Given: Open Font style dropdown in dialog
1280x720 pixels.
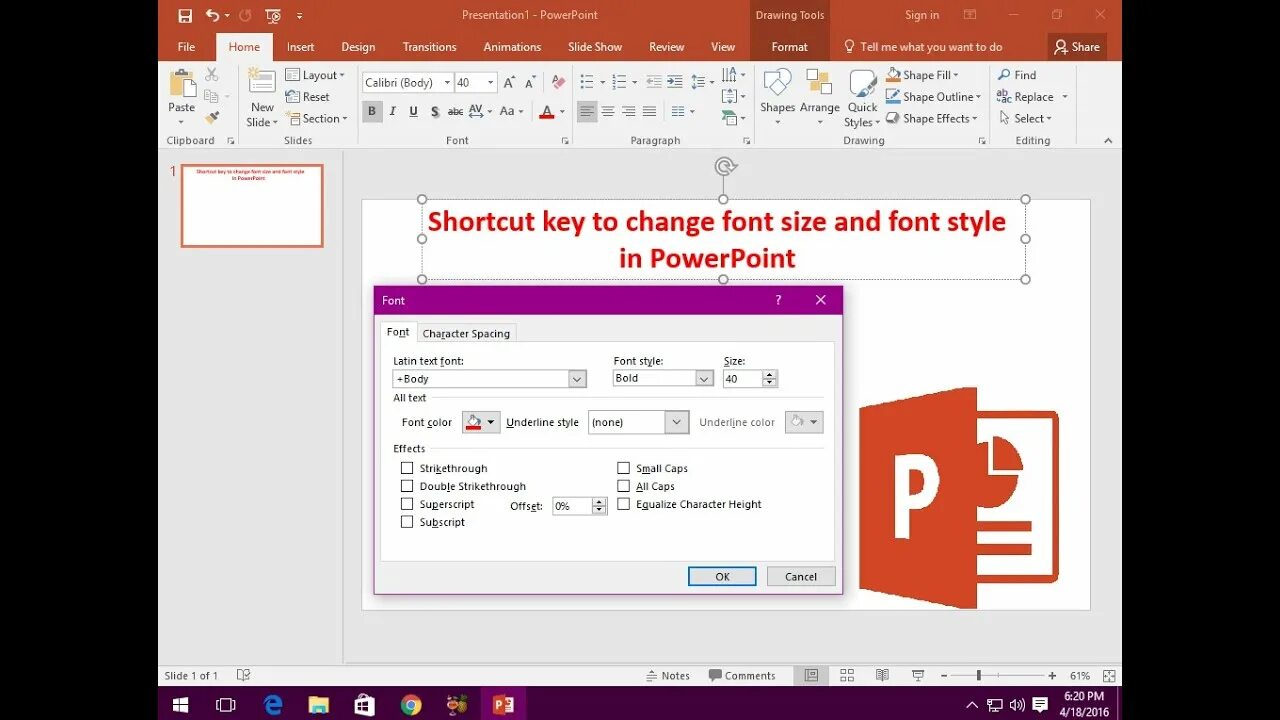Looking at the screenshot, I should pyautogui.click(x=704, y=378).
